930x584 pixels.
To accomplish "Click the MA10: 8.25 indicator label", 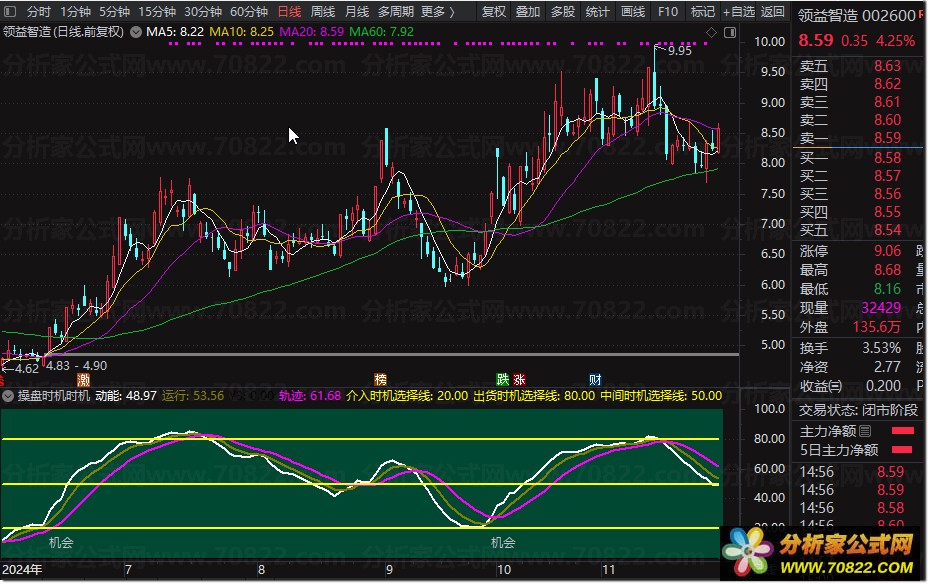I will [241, 31].
